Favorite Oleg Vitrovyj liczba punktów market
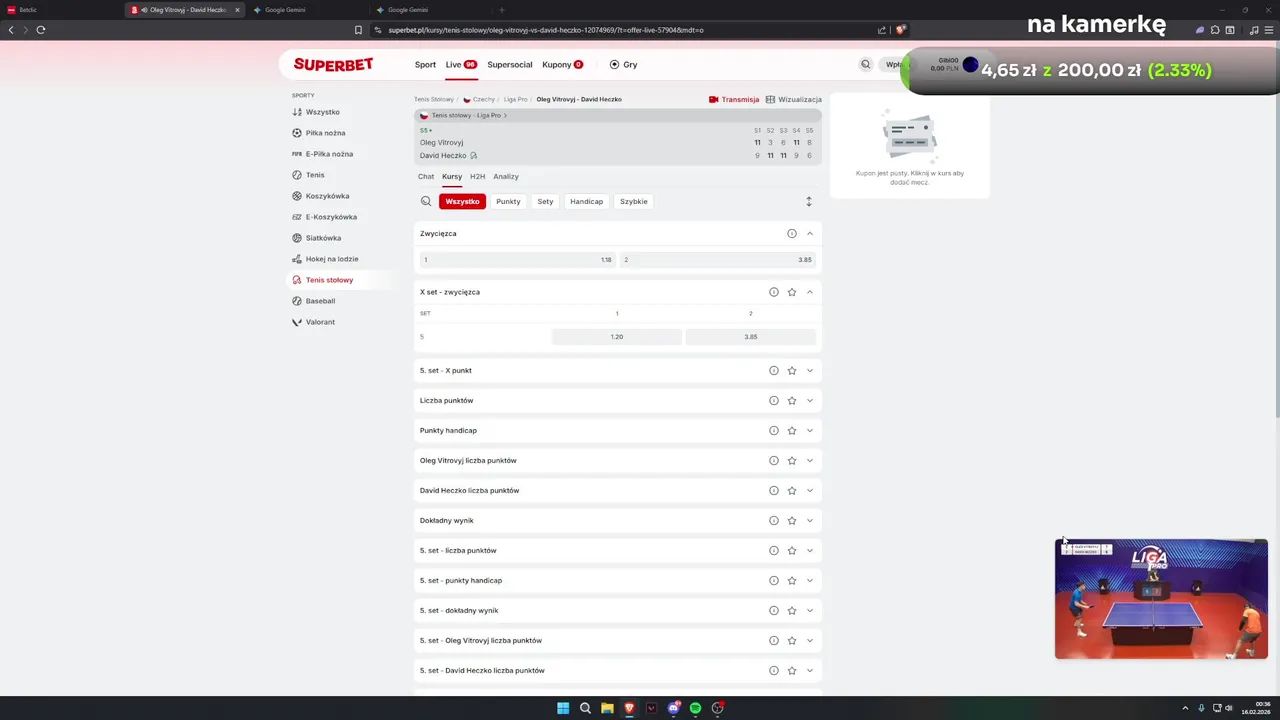The width and height of the screenshot is (1280, 720). [792, 461]
